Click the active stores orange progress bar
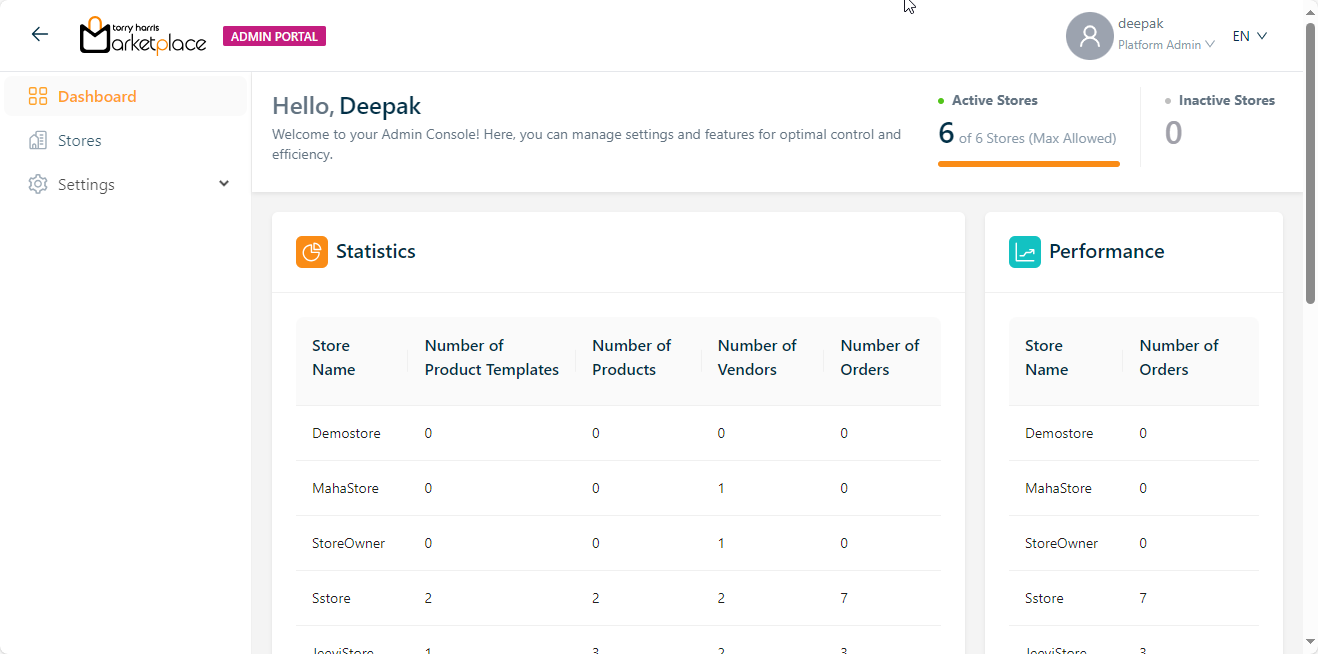Image resolution: width=1318 pixels, height=654 pixels. (1028, 164)
